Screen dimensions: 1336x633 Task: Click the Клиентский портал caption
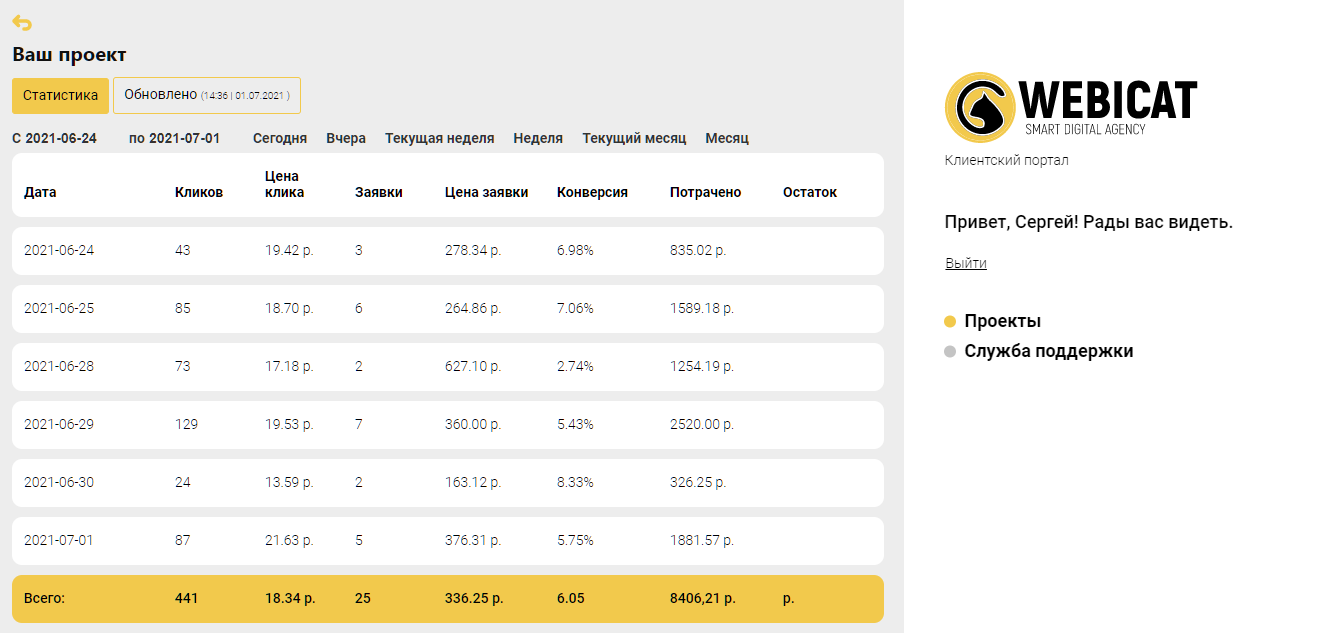1006,160
